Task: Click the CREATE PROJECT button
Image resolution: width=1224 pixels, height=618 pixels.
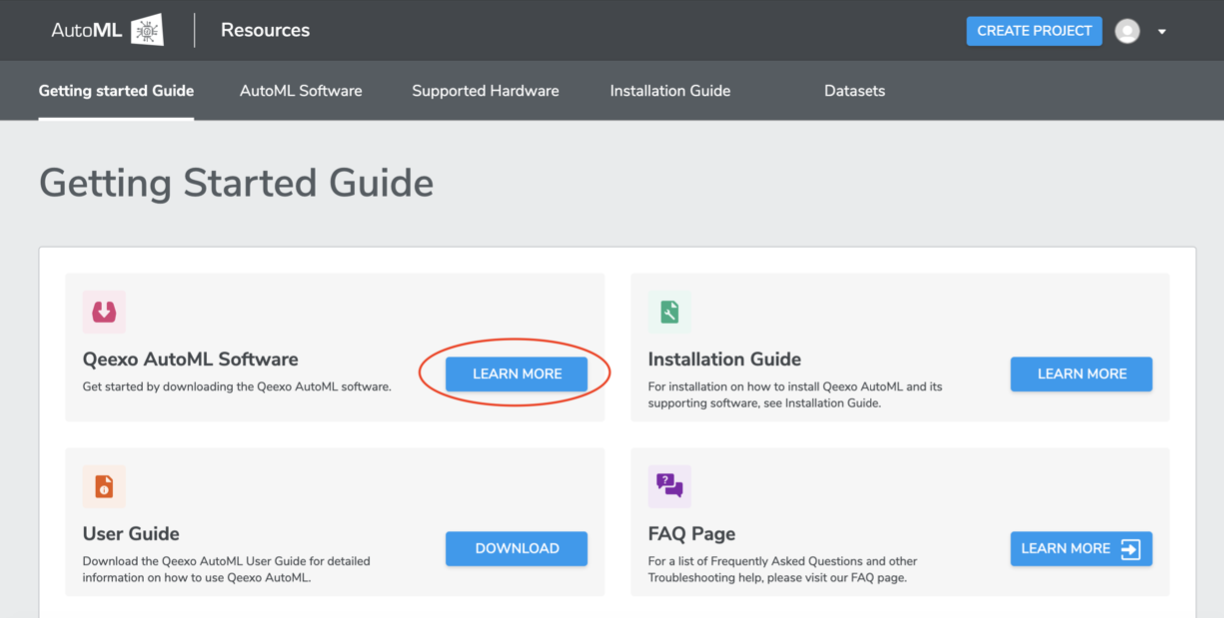Action: (1034, 31)
